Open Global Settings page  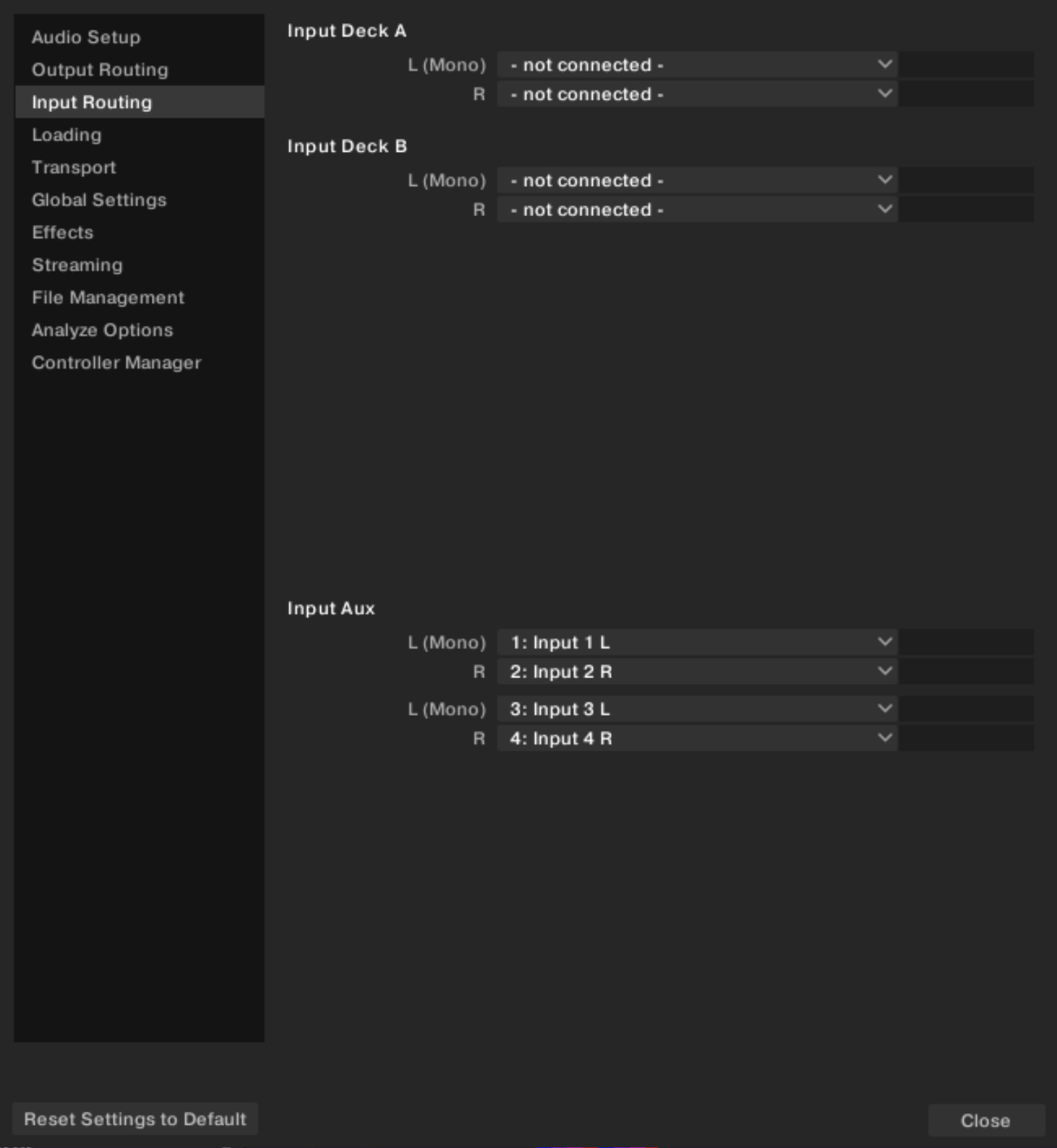coord(99,200)
